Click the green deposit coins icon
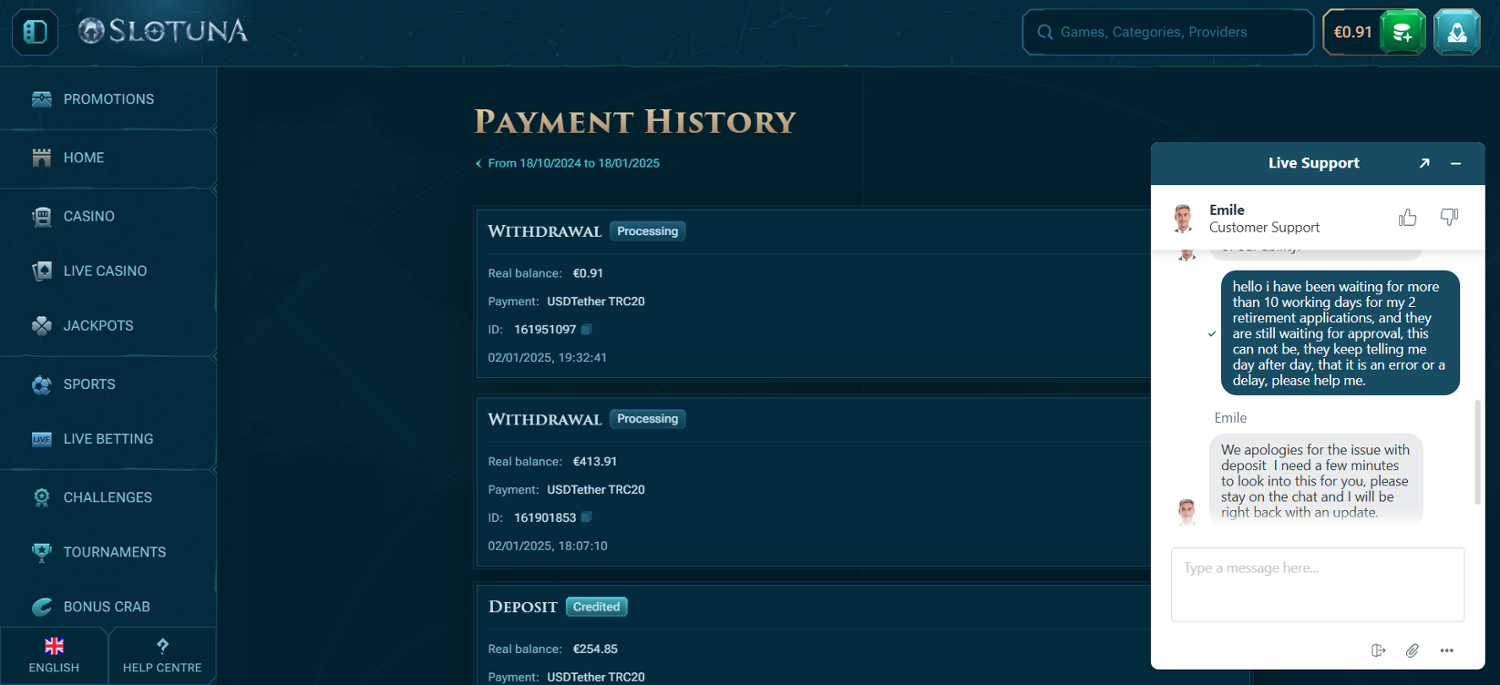Image resolution: width=1500 pixels, height=685 pixels. (1402, 32)
